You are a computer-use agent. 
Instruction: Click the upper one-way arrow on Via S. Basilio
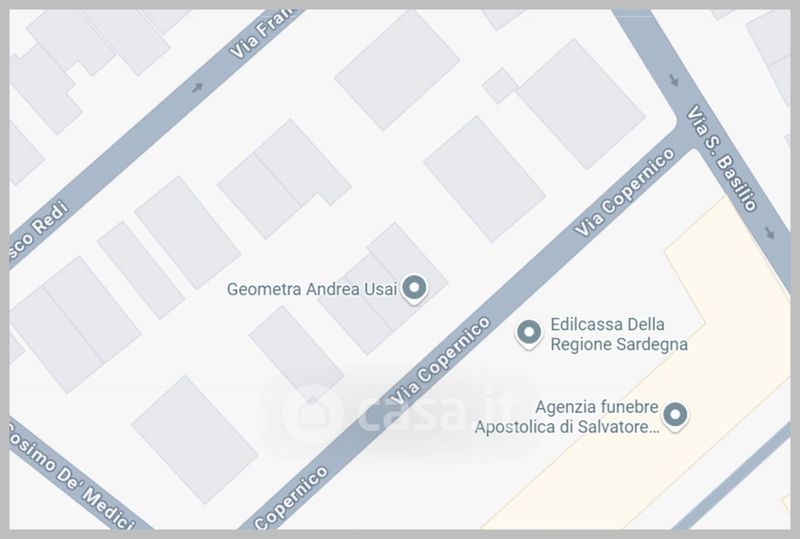(674, 80)
